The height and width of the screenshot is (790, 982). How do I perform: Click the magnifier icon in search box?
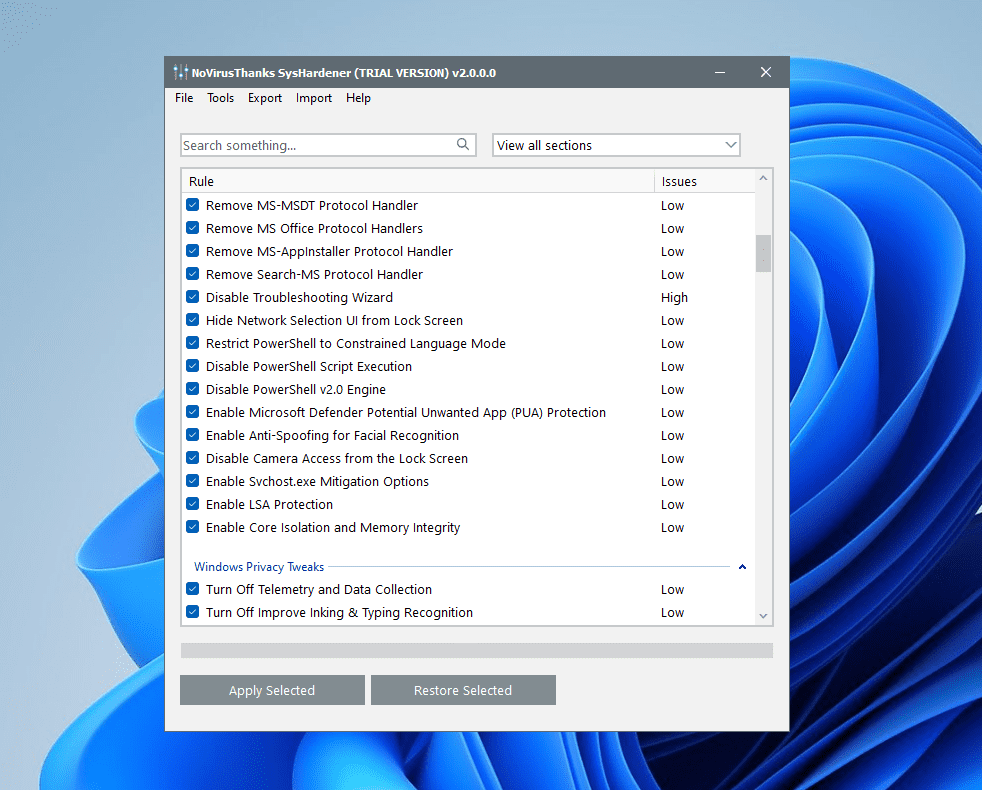[x=463, y=145]
